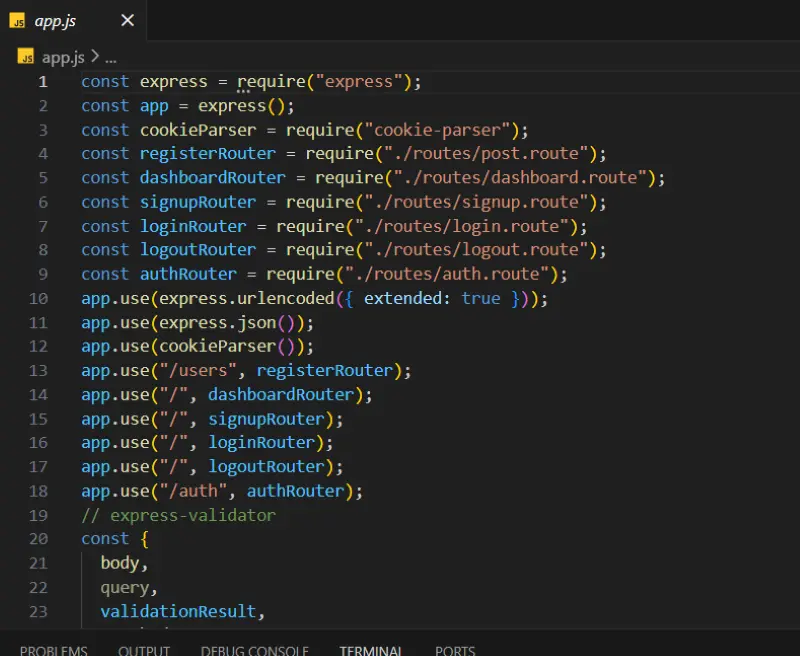This screenshot has width=800, height=656.
Task: Open the PROBLEMS panel
Action: tap(52, 650)
